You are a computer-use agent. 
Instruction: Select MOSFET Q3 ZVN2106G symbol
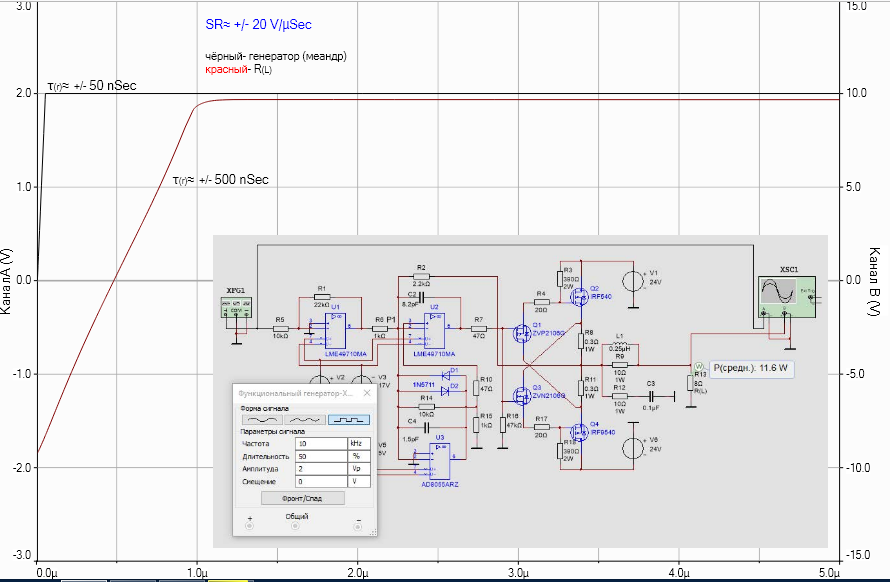522,395
